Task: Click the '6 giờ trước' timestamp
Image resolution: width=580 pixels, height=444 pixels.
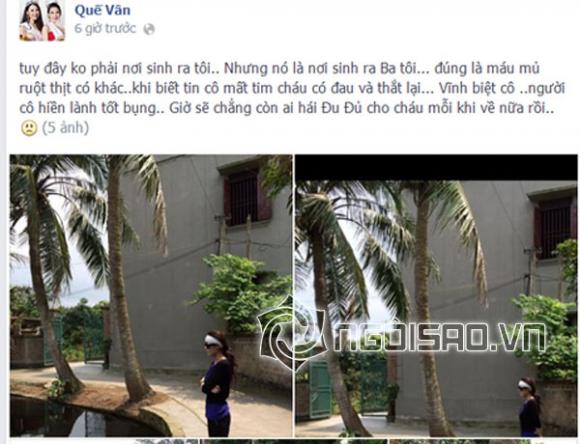Action: tap(105, 28)
